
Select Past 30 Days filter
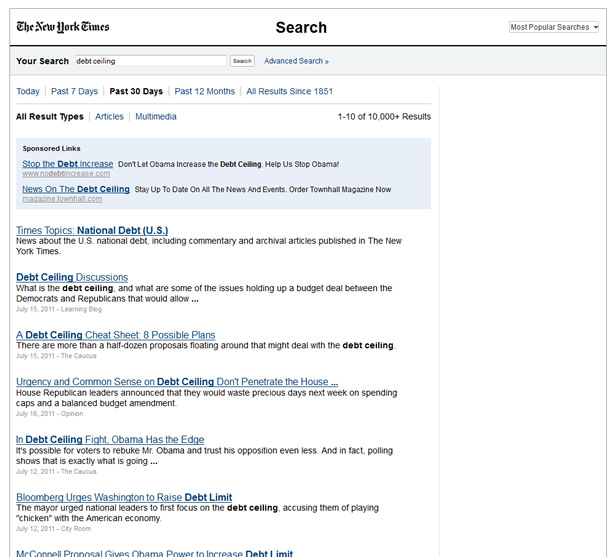[x=136, y=91]
